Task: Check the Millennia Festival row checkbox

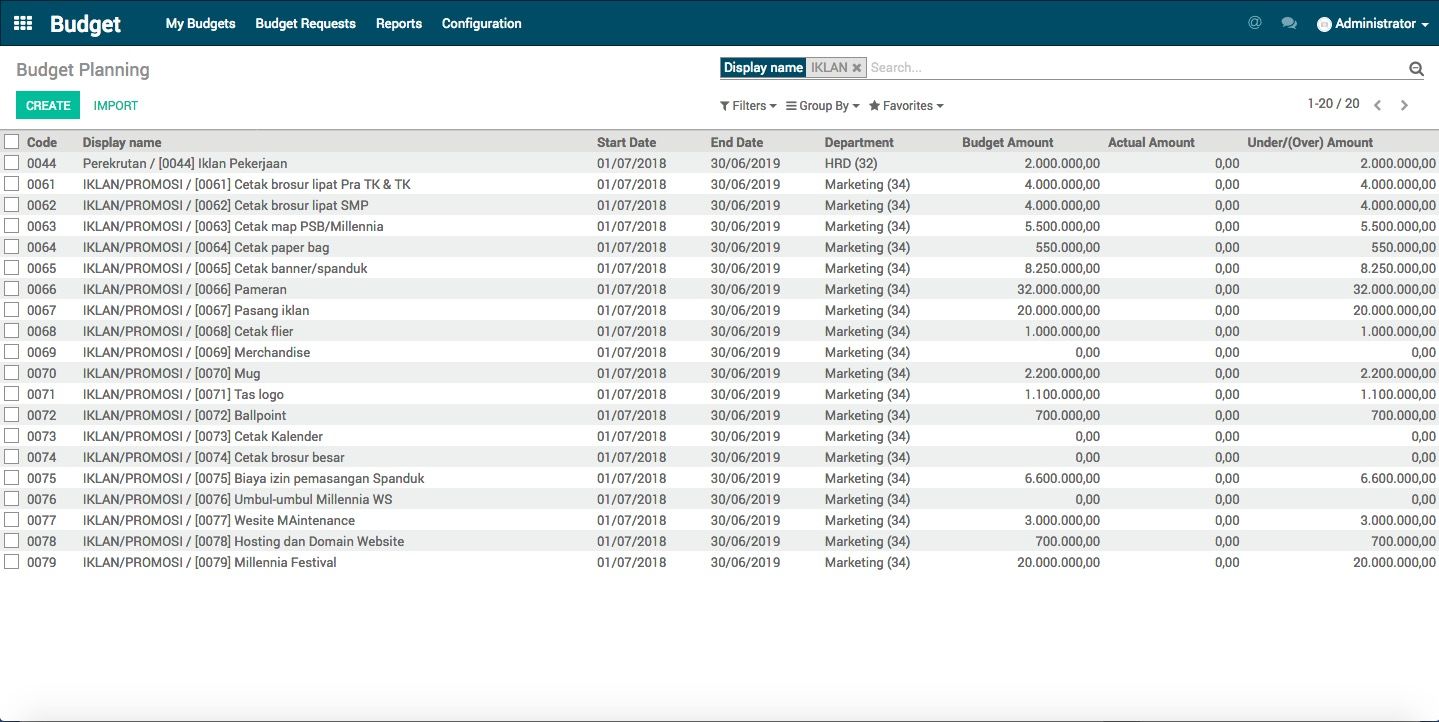Action: (11, 562)
